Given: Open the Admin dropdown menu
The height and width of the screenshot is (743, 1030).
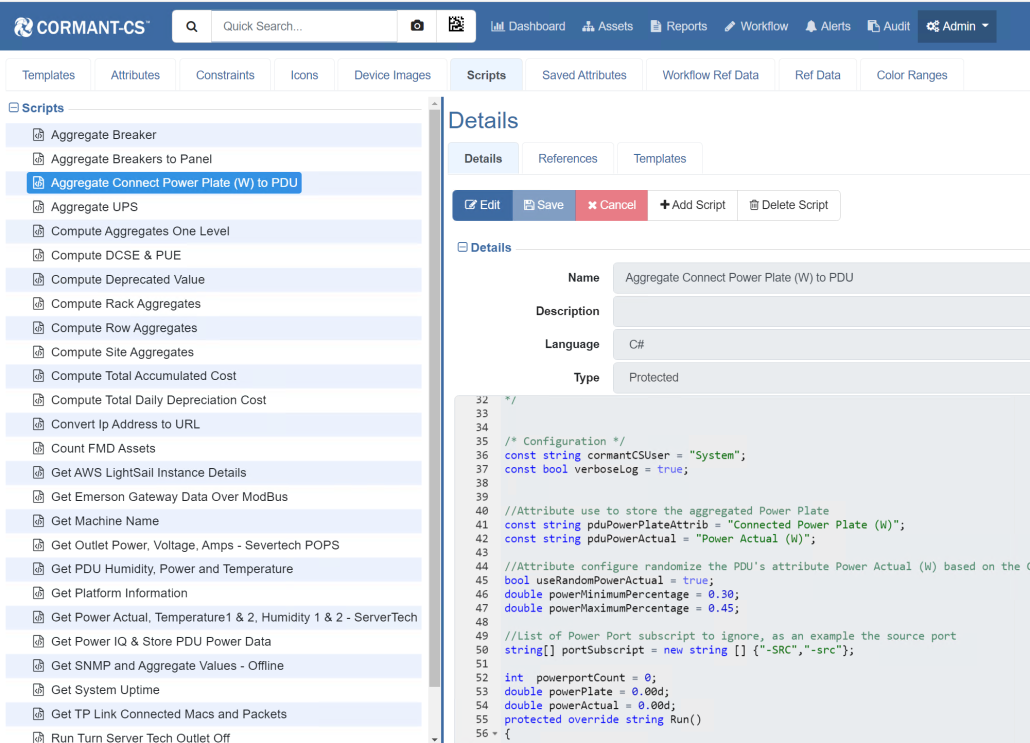Looking at the screenshot, I should coord(957,26).
